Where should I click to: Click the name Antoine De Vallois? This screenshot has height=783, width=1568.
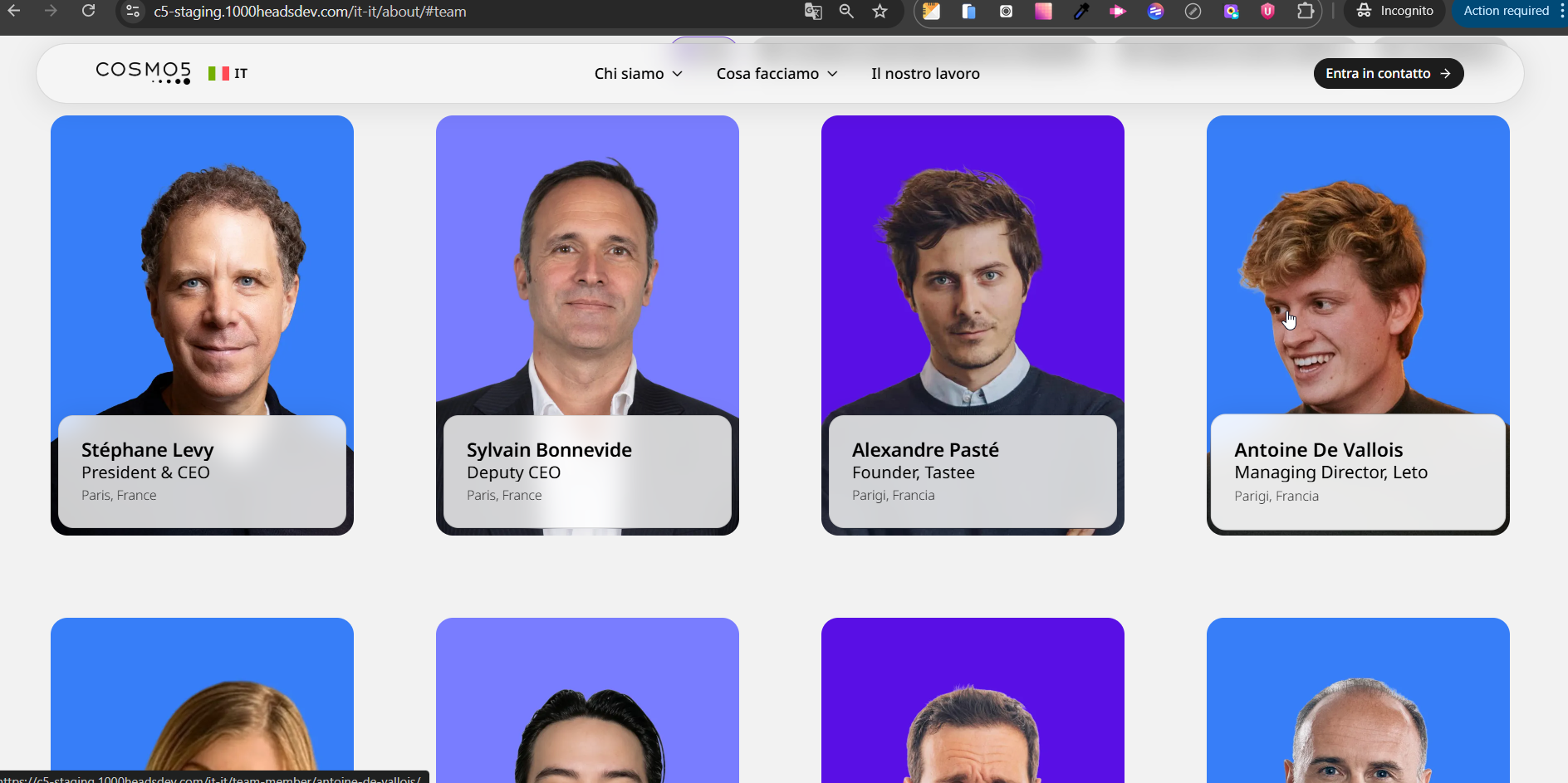click(1319, 450)
